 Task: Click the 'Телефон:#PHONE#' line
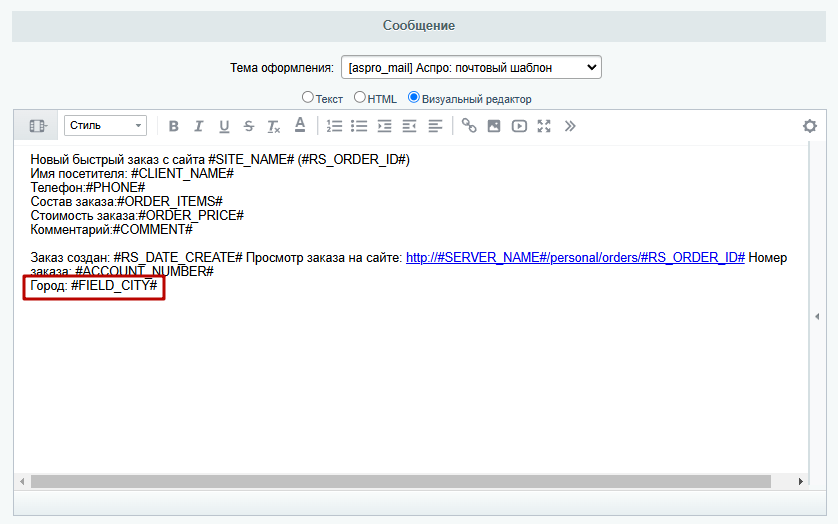88,188
